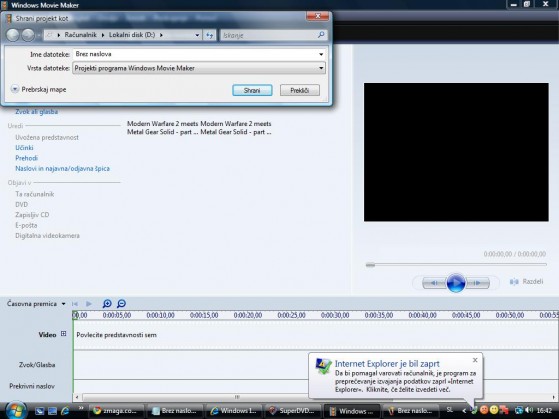Rewind the timeline to the beginning
Viewport: 559px width, 419px height.
click(75, 304)
